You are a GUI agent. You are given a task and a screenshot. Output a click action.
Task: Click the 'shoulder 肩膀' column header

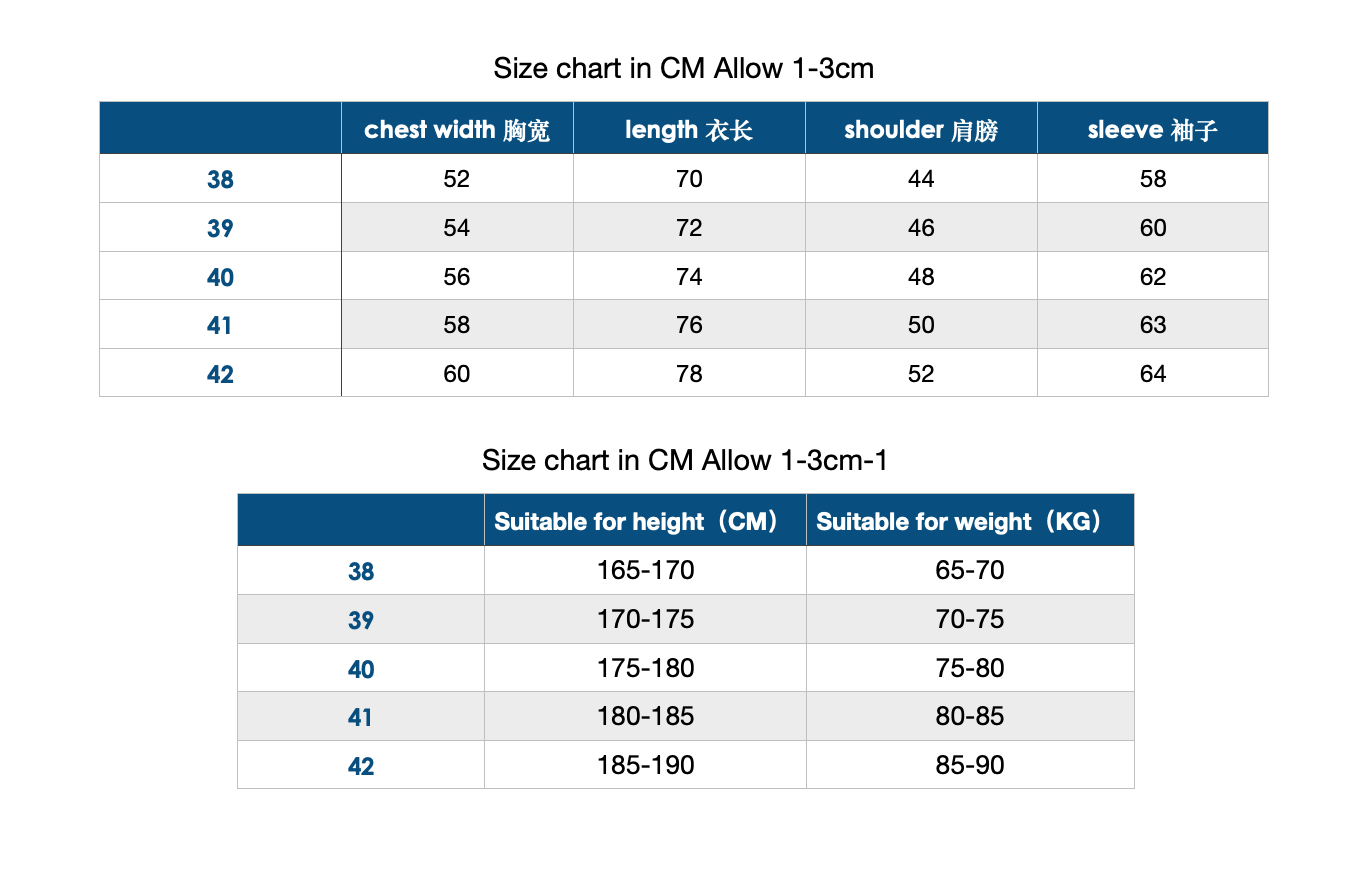tap(921, 129)
